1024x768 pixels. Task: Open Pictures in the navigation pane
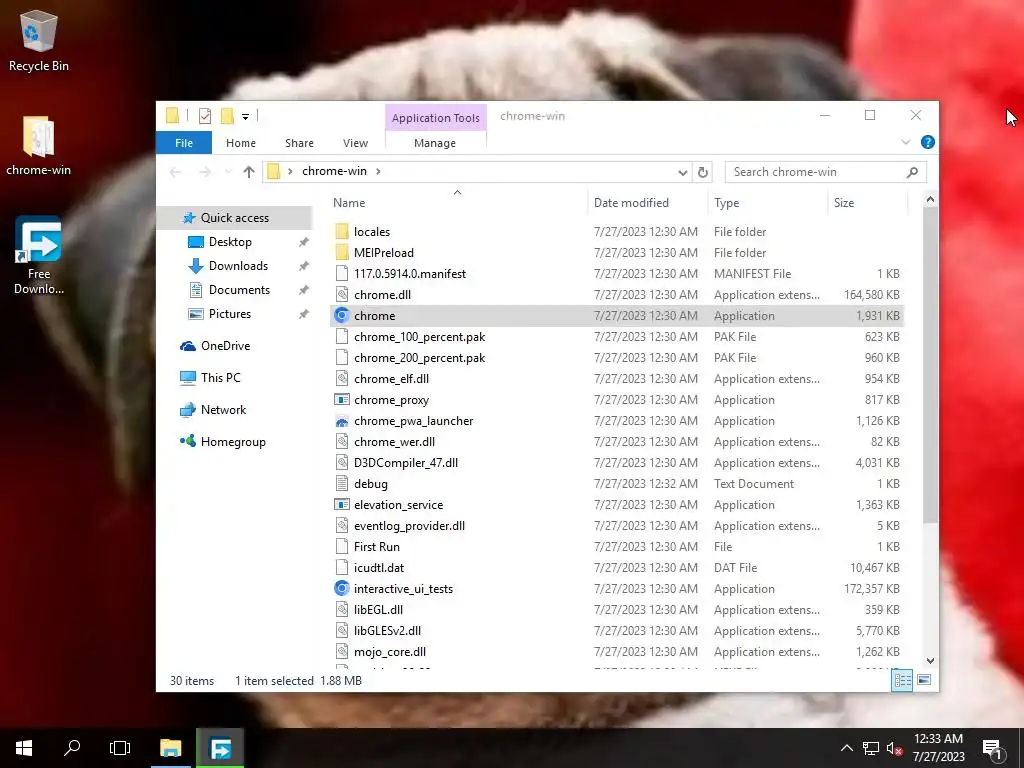[229, 314]
